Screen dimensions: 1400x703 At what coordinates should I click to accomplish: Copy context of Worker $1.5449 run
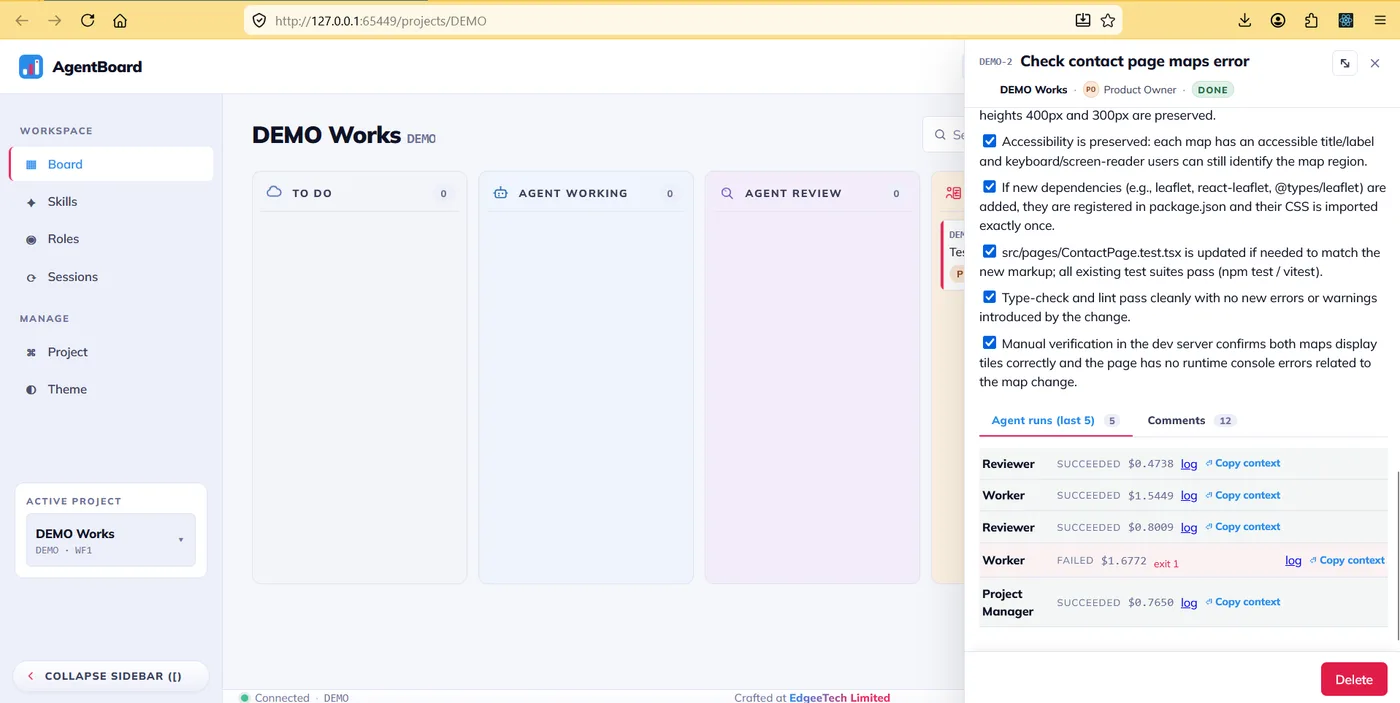[x=1243, y=495]
